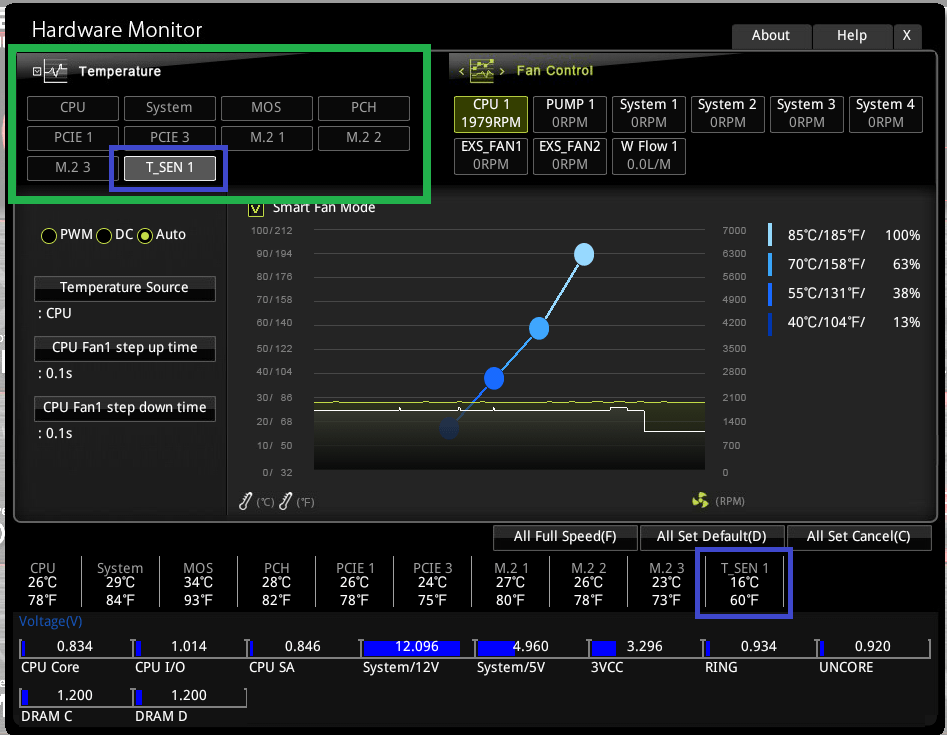This screenshot has height=735, width=947.
Task: Select MOS temperature button
Action: click(266, 108)
